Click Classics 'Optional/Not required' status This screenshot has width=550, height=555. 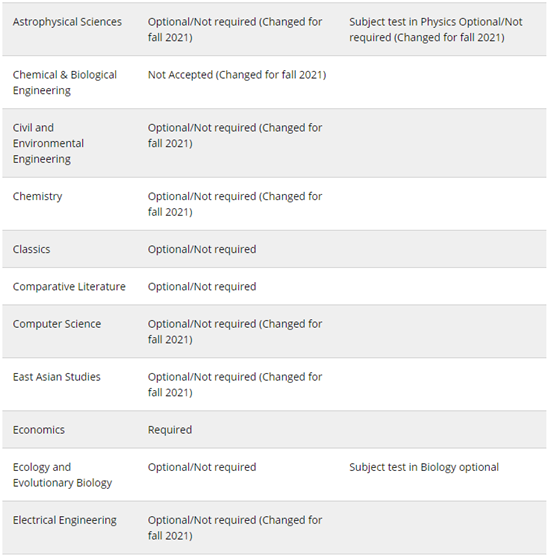202,250
